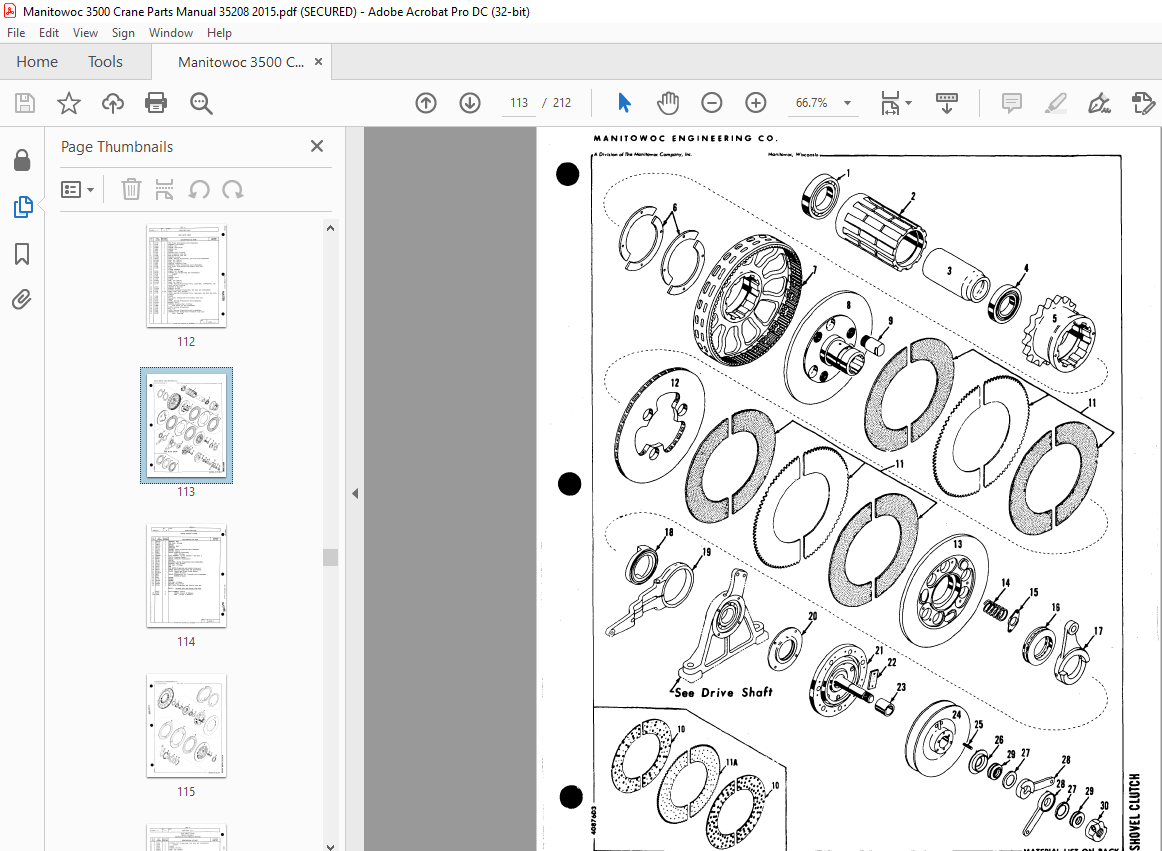The image size is (1162, 851).
Task: Go to the next page arrow
Action: (x=470, y=103)
